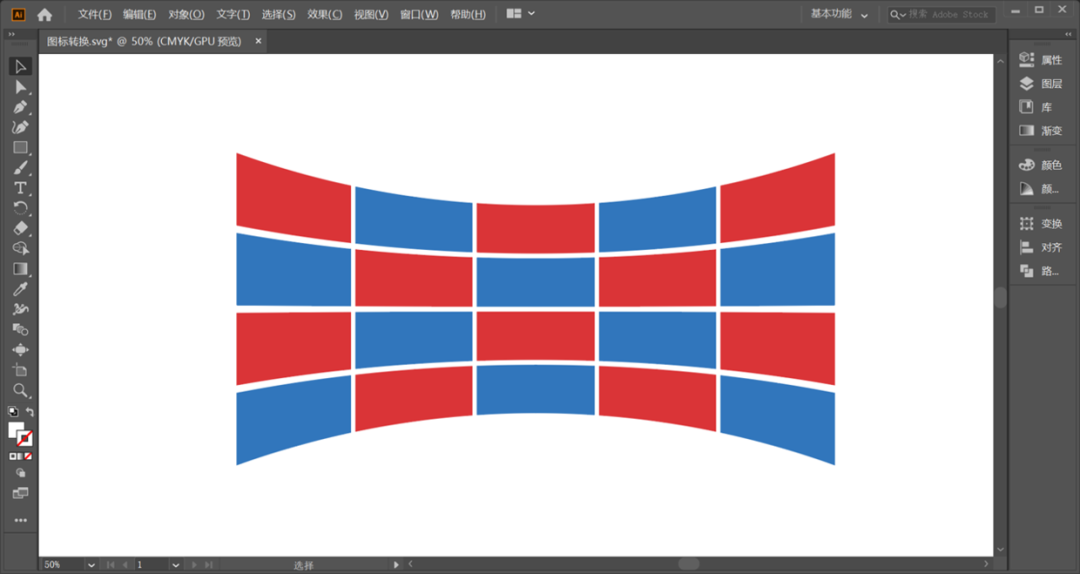Click the 对齐 (Align) panel button

coord(1041,247)
